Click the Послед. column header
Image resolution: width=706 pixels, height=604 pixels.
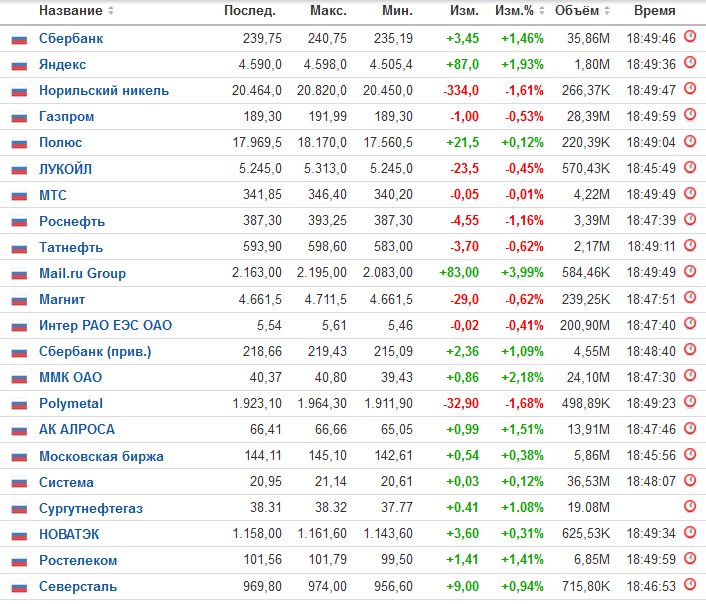(250, 10)
